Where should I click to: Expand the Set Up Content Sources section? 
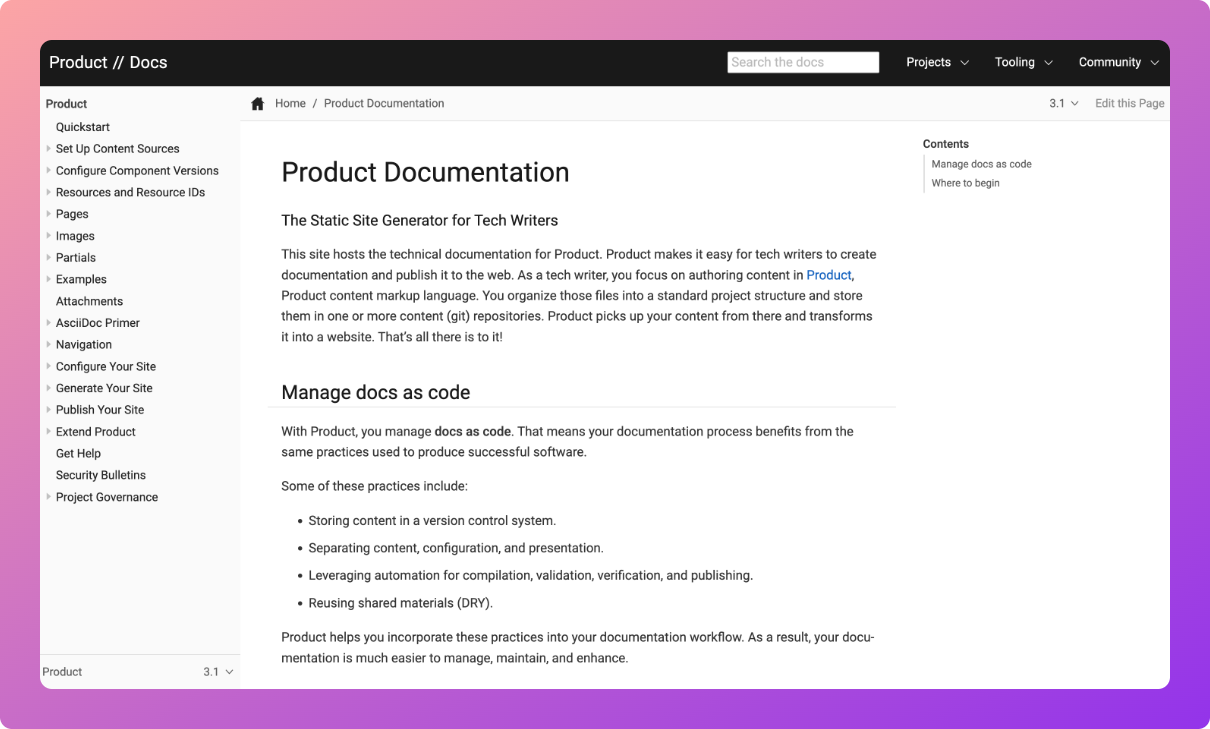point(48,148)
